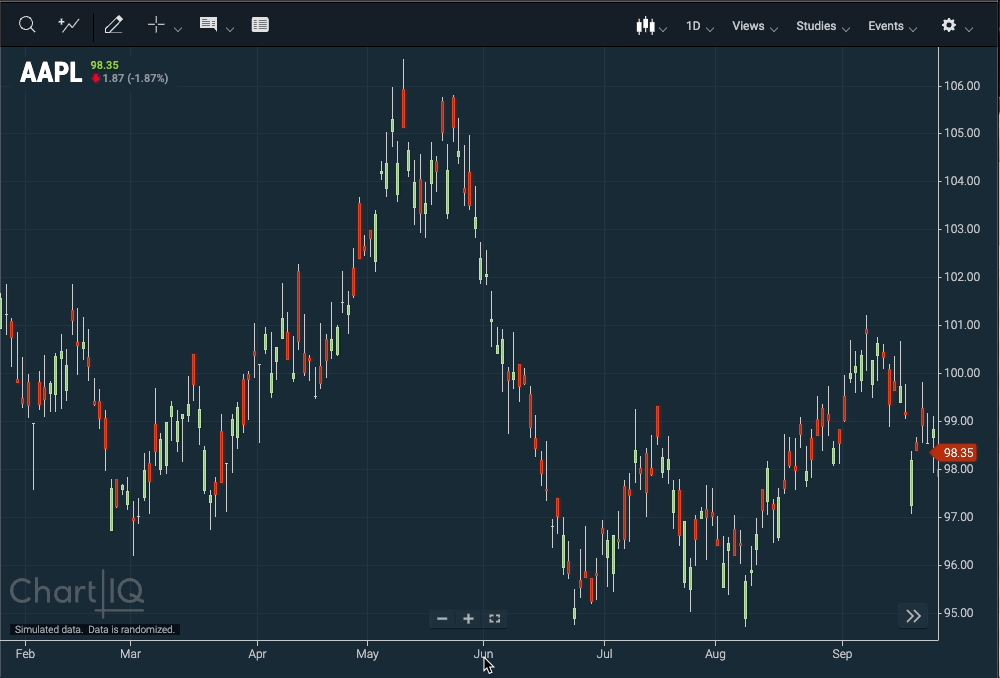Image resolution: width=1000 pixels, height=678 pixels.
Task: Click the 100.00 price axis label
Action: tap(962, 372)
